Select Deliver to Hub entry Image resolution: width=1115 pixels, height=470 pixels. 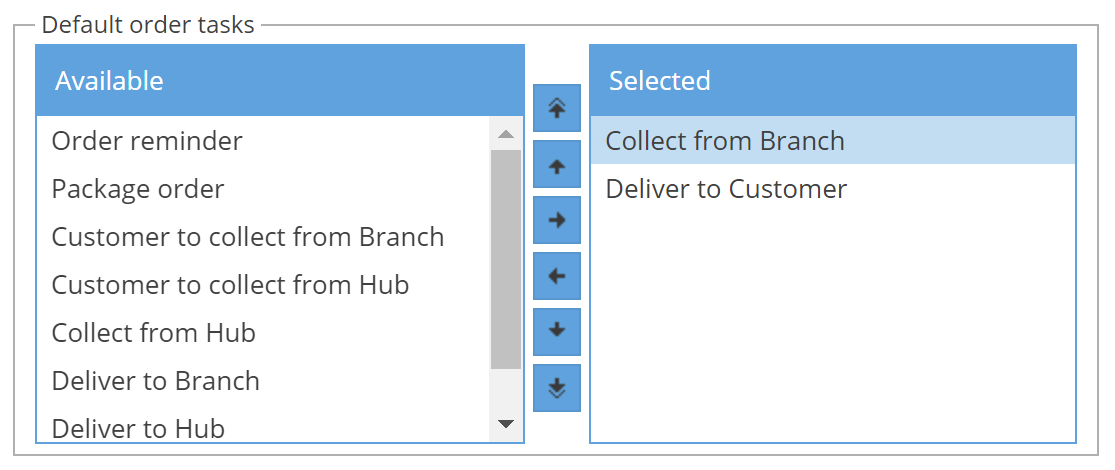click(138, 428)
